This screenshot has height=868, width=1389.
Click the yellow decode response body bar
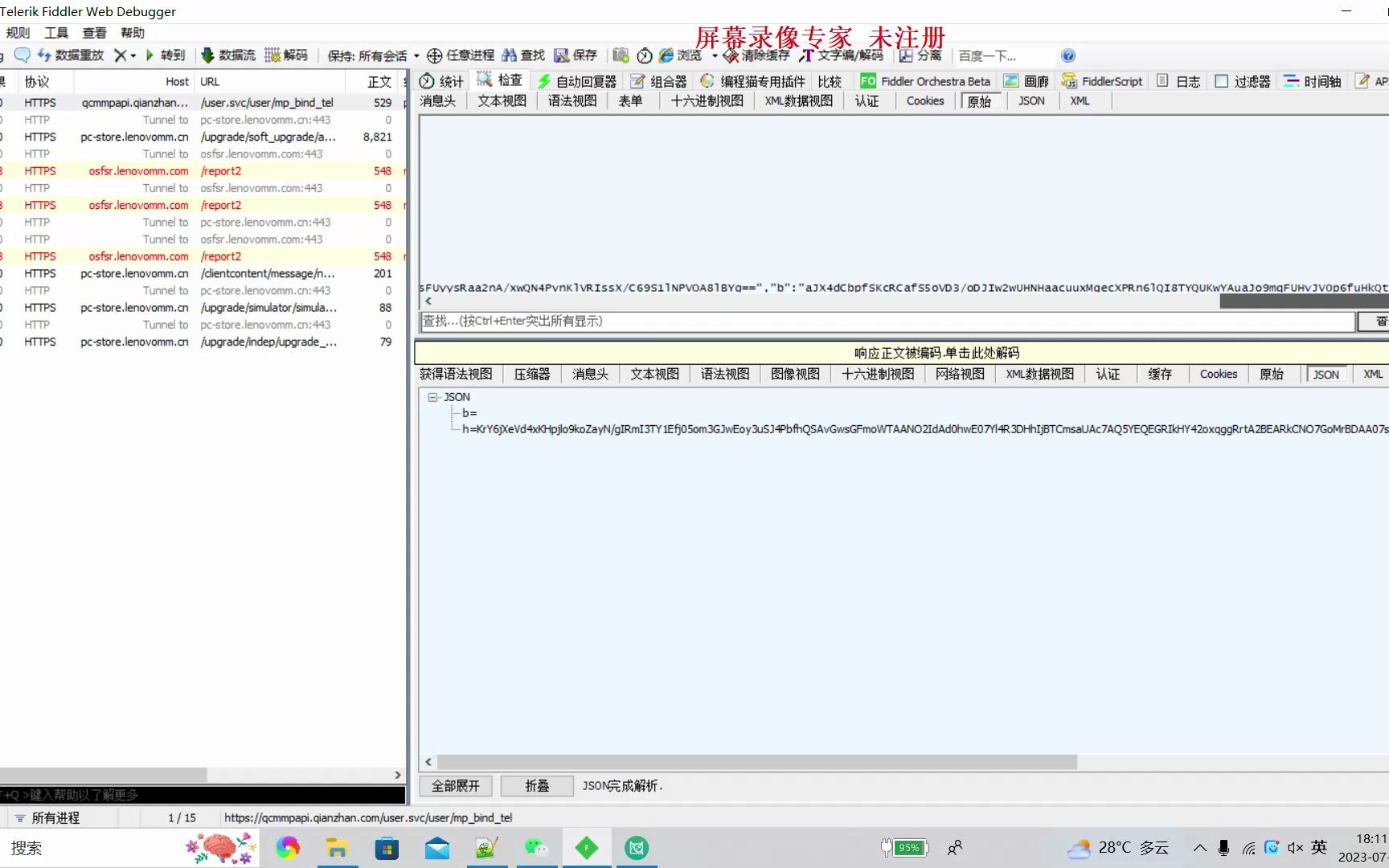click(901, 353)
